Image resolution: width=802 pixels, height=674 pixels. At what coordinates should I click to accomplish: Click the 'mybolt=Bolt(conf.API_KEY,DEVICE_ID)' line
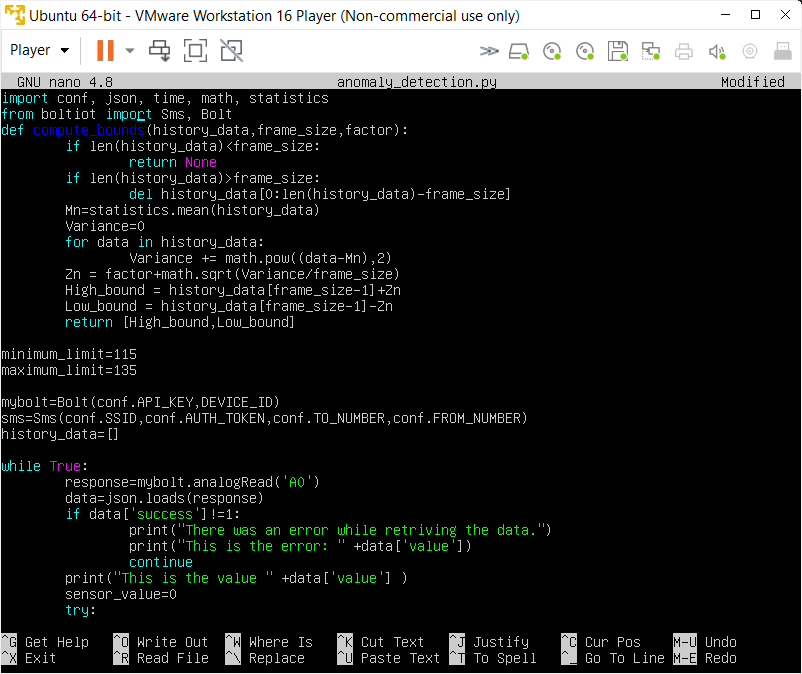pos(141,402)
